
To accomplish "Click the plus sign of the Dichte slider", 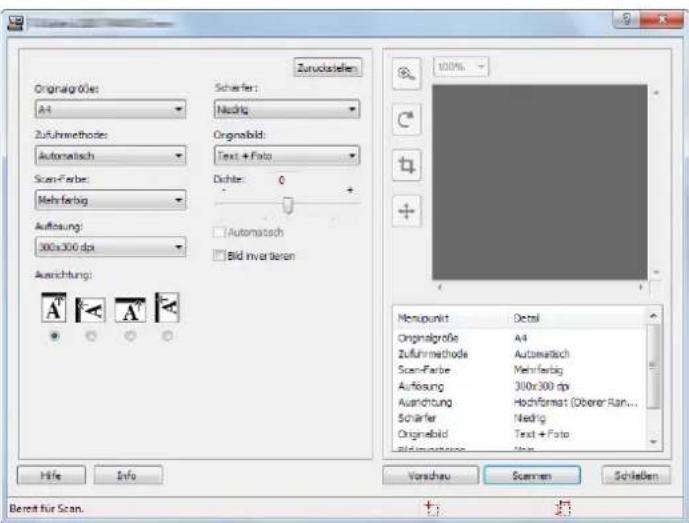I will pyautogui.click(x=350, y=190).
